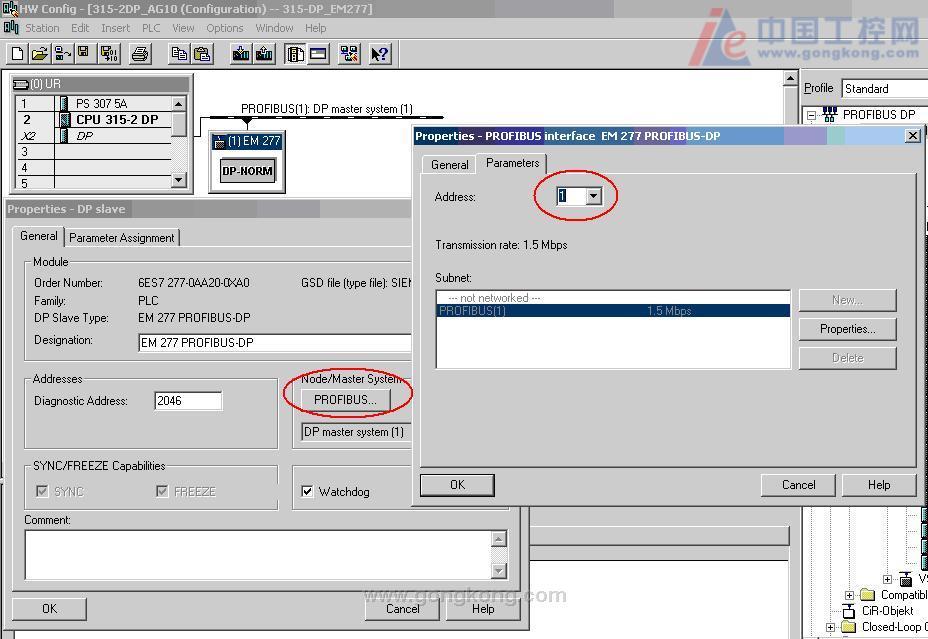Click the X2 DP interface module icon
This screenshot has height=639, width=928.
click(x=64, y=136)
